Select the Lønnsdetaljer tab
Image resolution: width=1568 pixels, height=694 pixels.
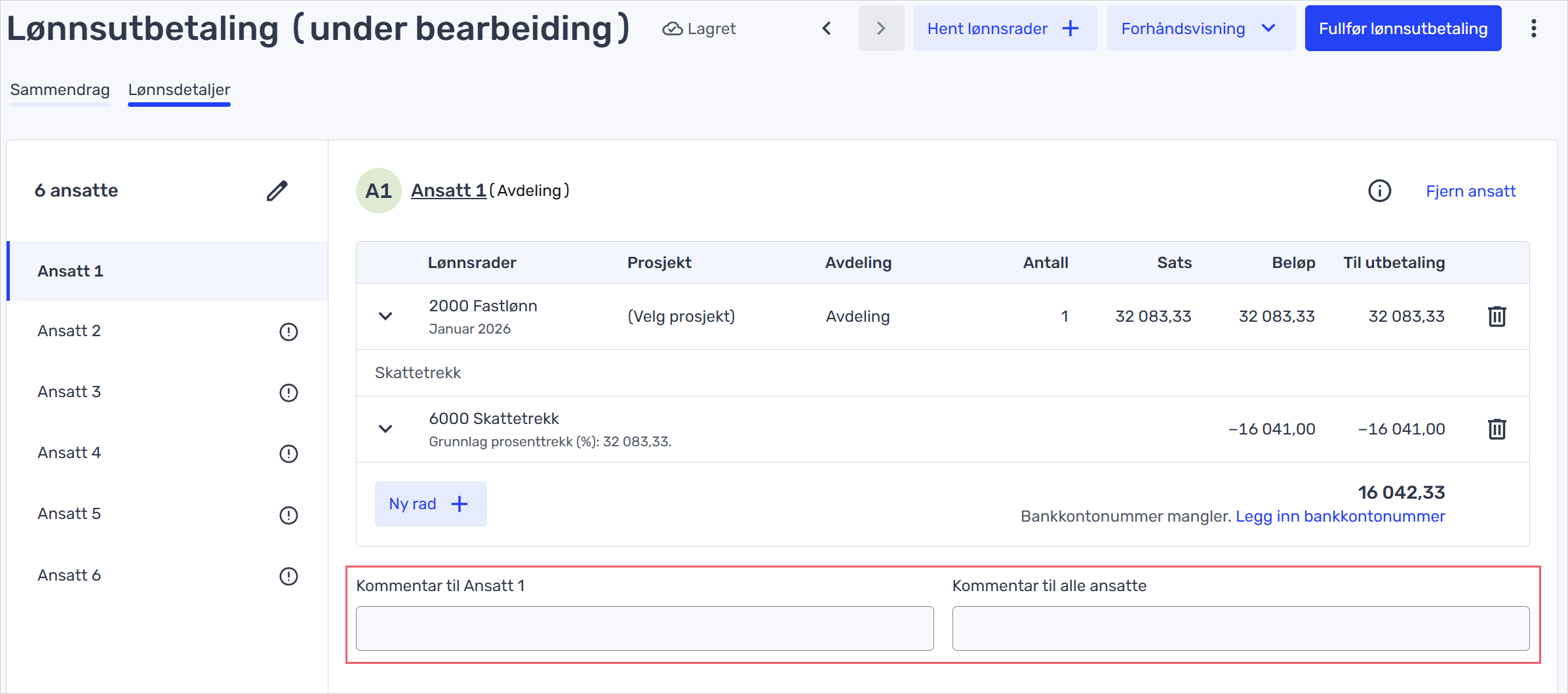(x=179, y=90)
